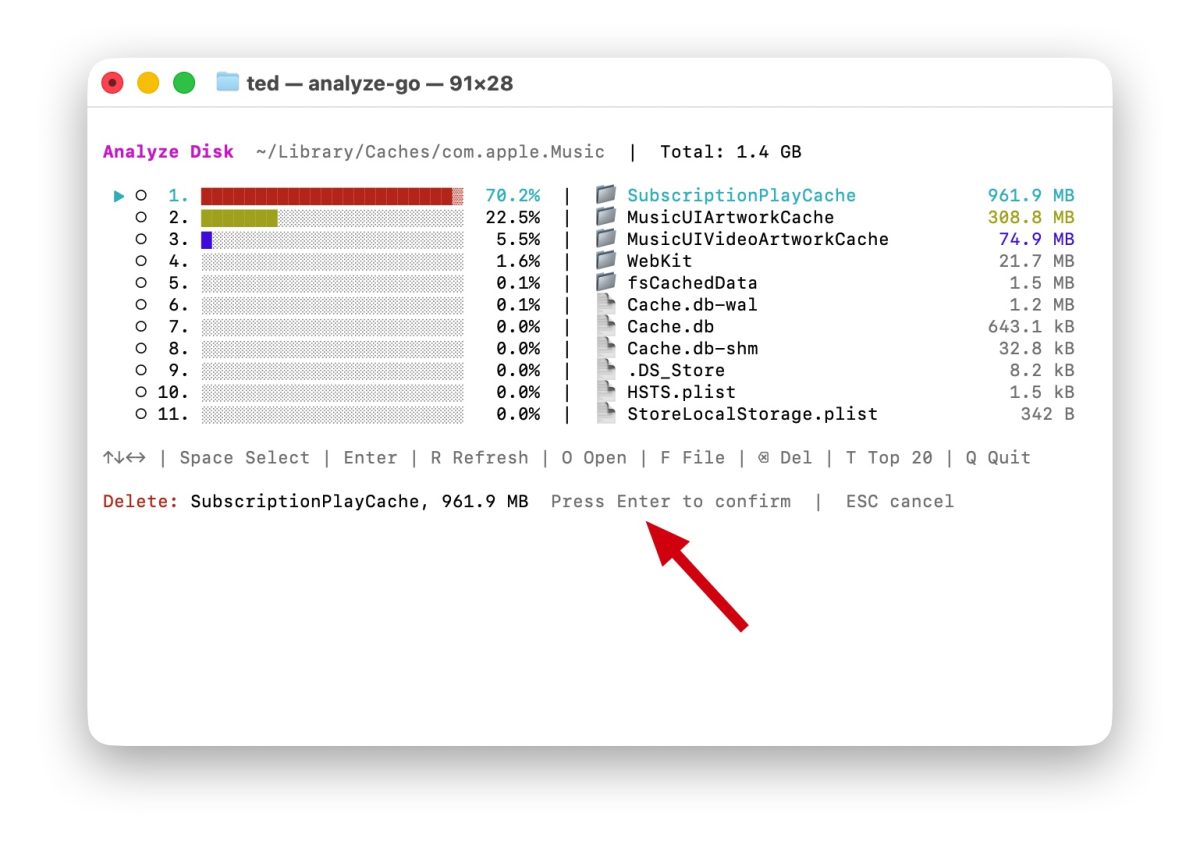Click the F File shortcut hint
Screen dimensions: 1200x863
[692, 458]
